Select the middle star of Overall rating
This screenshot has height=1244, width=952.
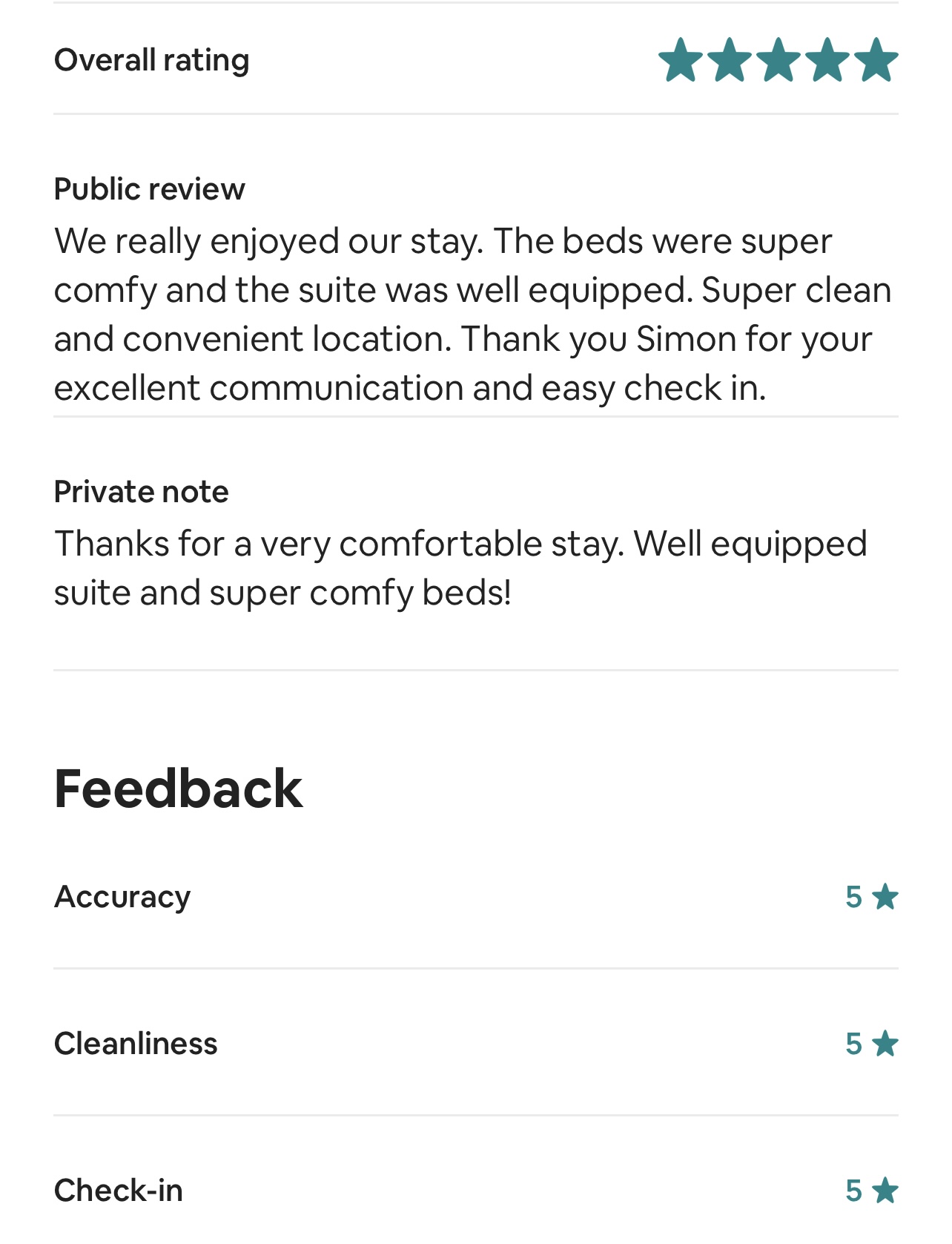pos(779,60)
